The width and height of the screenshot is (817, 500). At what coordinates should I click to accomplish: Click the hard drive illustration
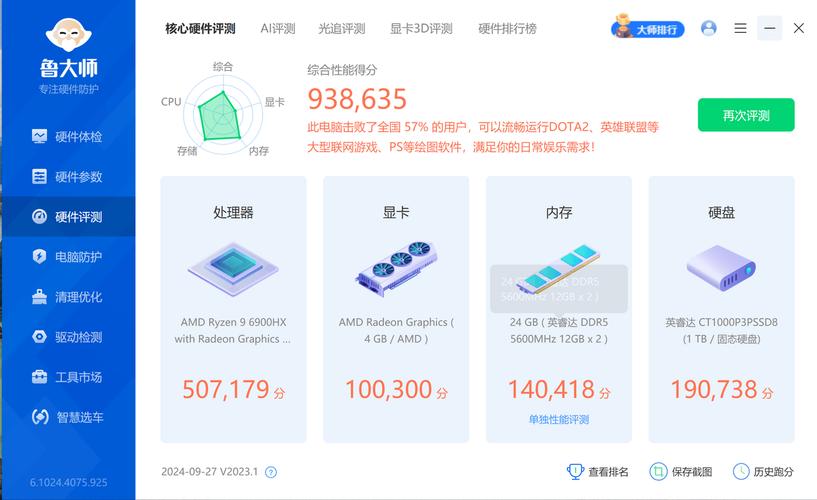pos(721,268)
